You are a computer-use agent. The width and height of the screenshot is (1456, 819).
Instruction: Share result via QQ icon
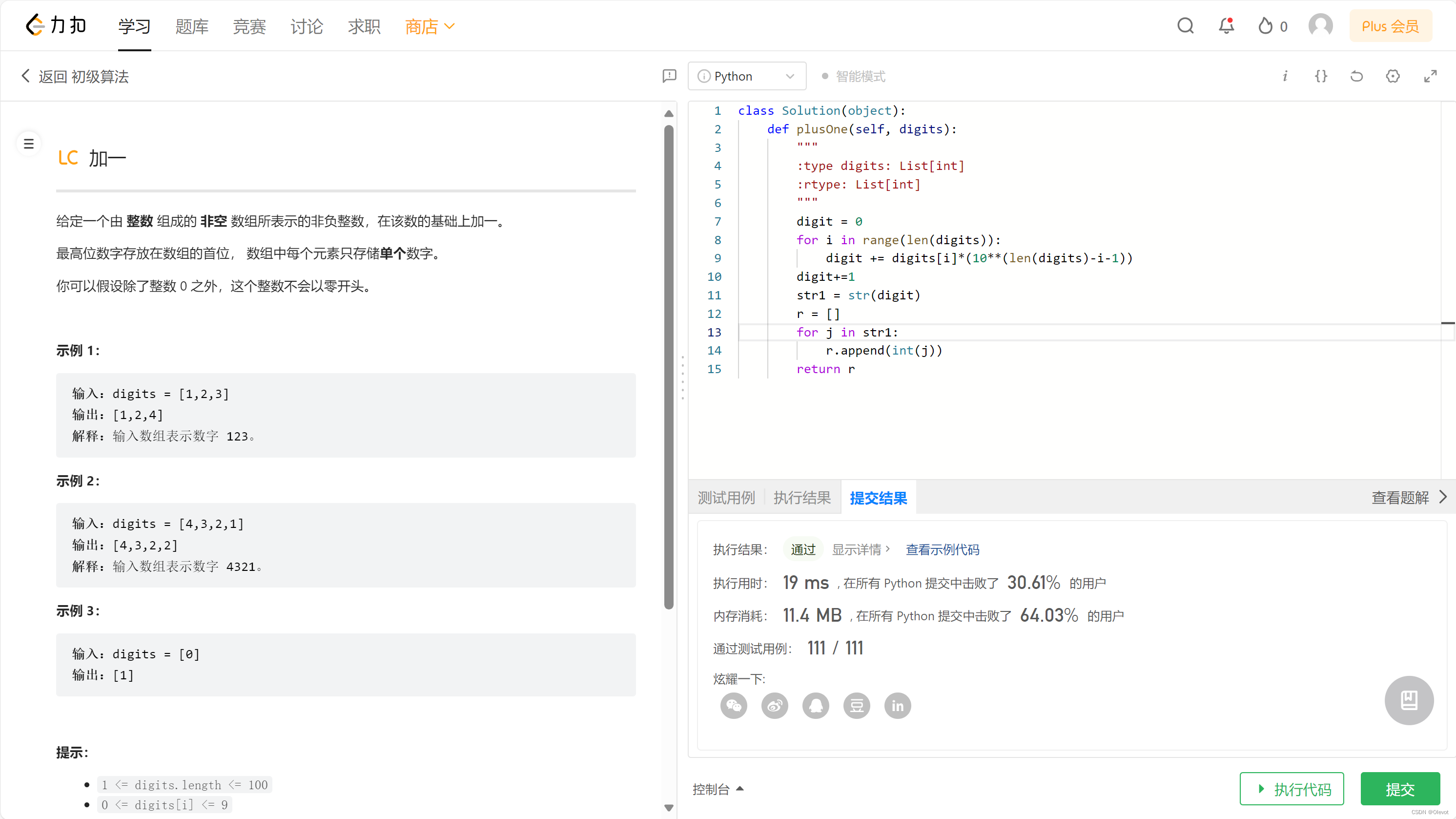click(x=816, y=705)
